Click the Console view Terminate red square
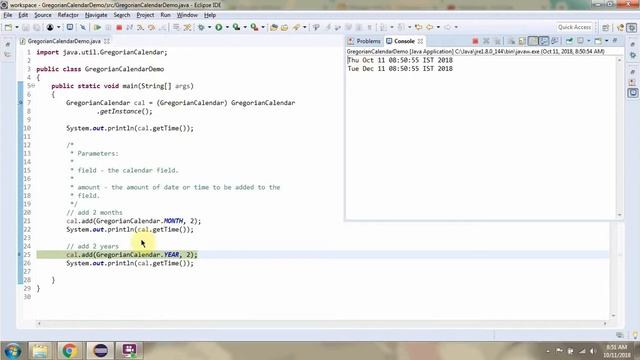The width and height of the screenshot is (640, 360). (476, 41)
